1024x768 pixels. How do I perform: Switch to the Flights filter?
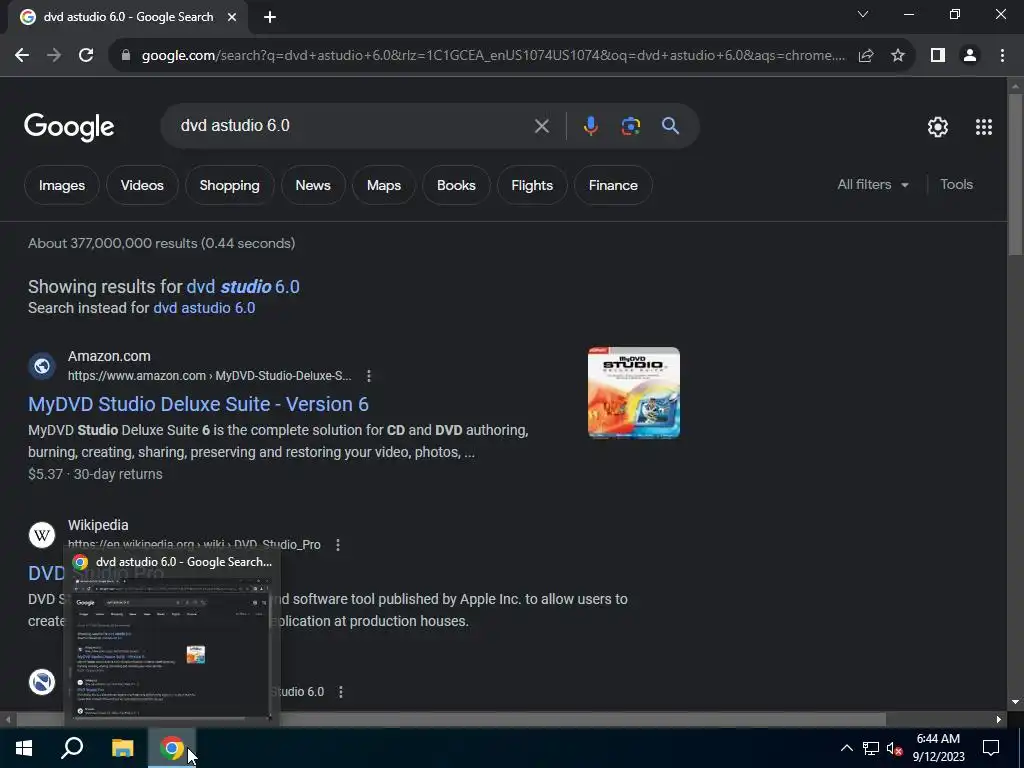tap(532, 185)
